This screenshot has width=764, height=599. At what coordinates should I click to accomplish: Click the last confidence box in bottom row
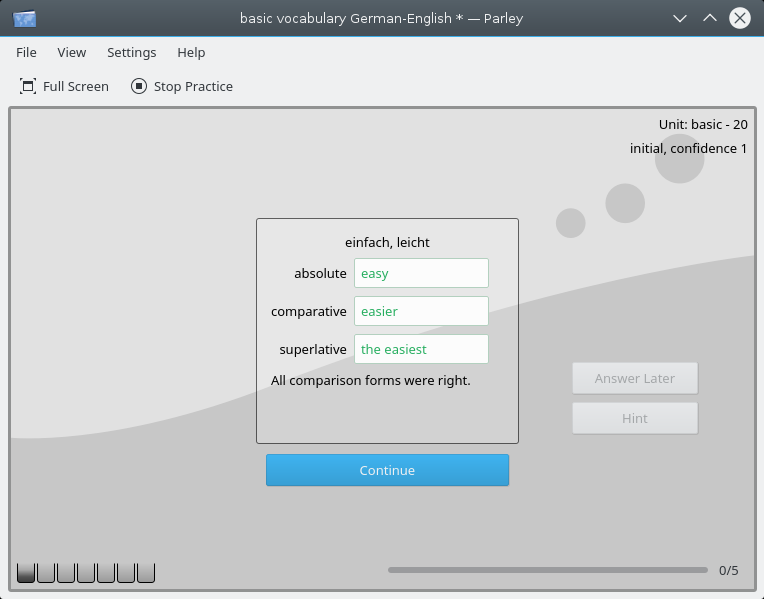click(x=146, y=572)
